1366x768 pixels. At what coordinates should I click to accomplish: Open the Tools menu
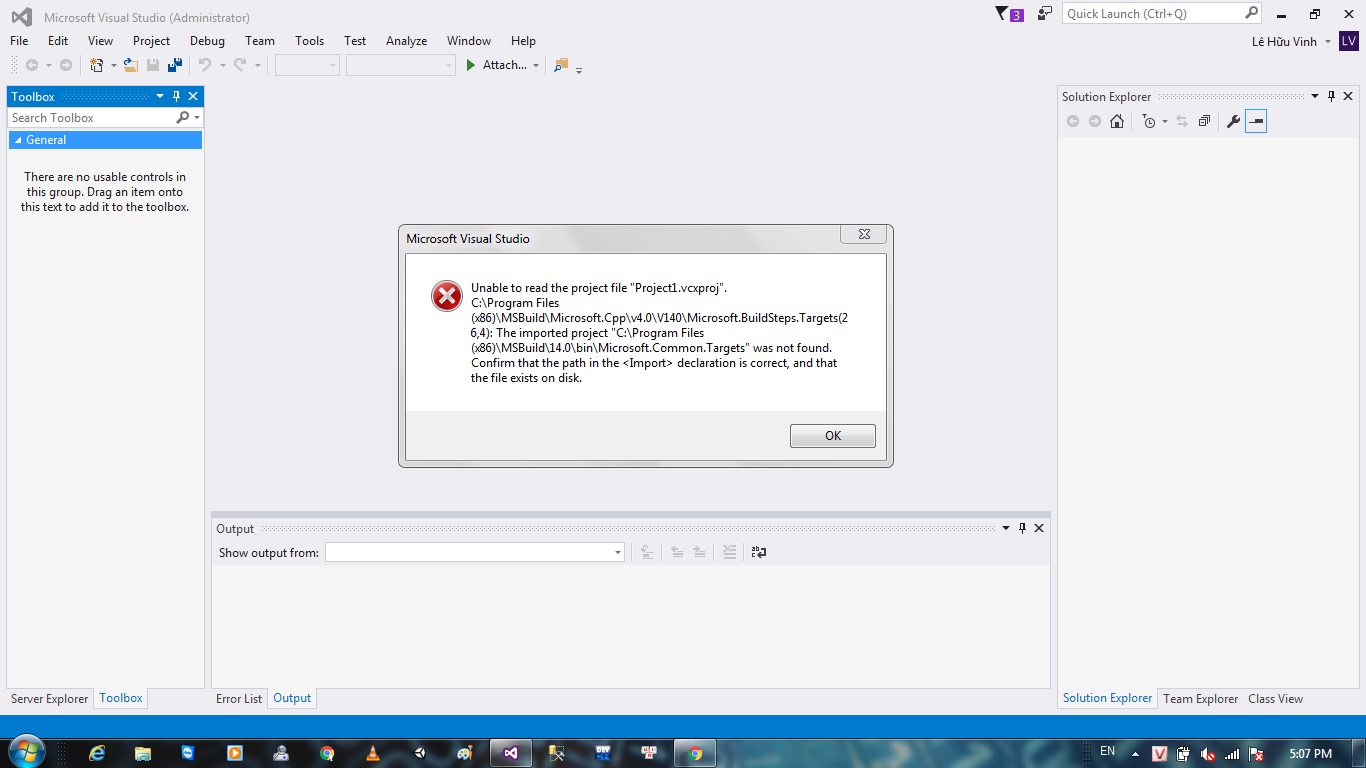309,41
